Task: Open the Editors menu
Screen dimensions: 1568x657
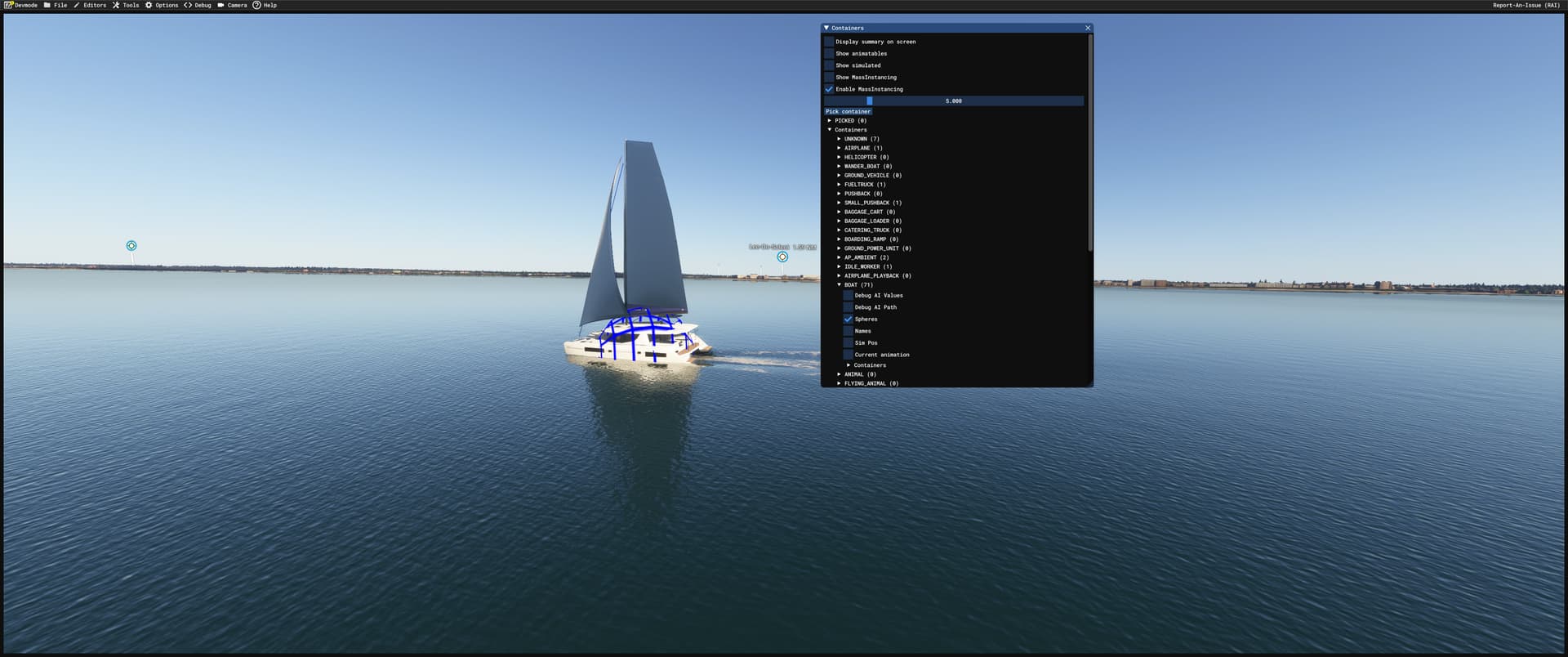Action: tap(90, 5)
